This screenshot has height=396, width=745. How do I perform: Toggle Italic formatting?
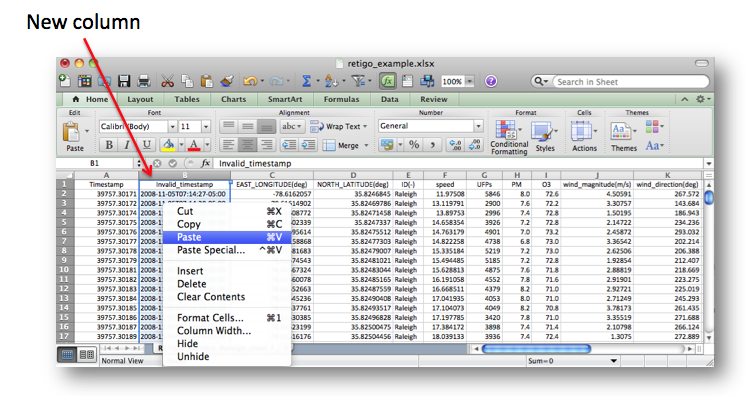pyautogui.click(x=126, y=145)
